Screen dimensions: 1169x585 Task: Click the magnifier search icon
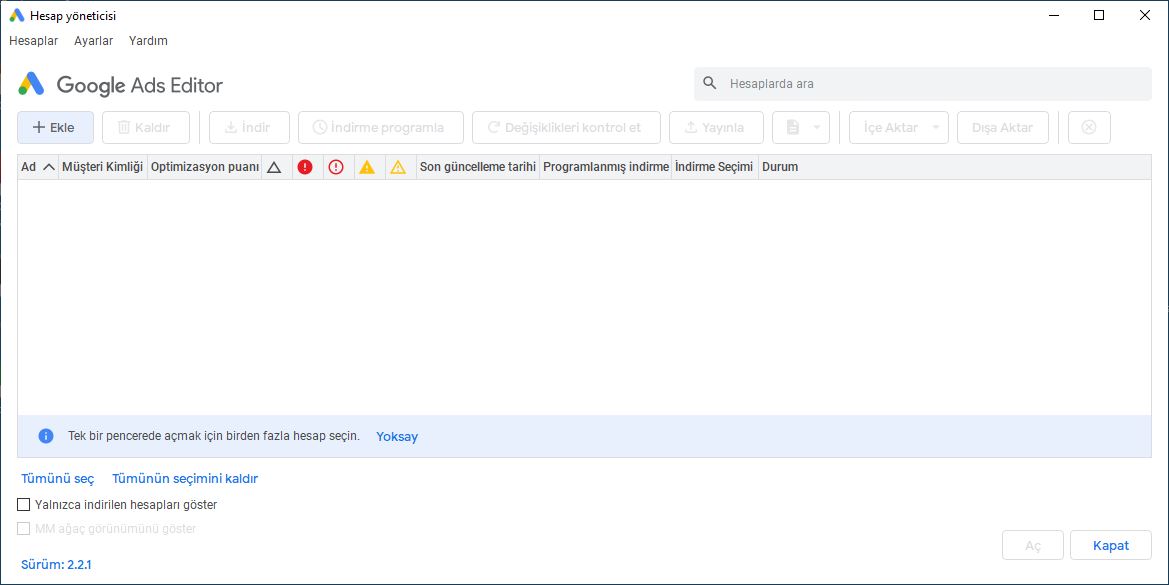coord(710,83)
